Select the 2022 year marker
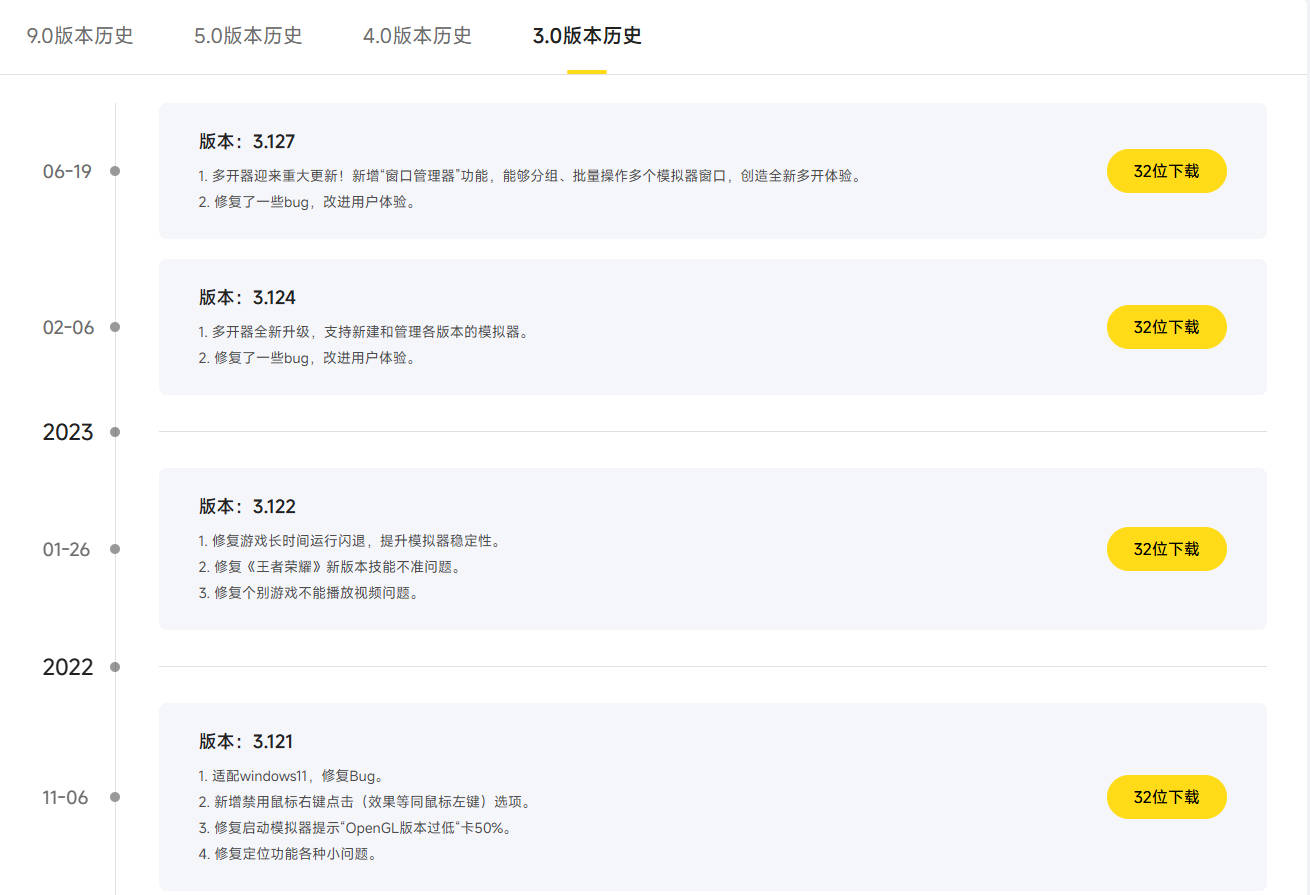 (66, 667)
